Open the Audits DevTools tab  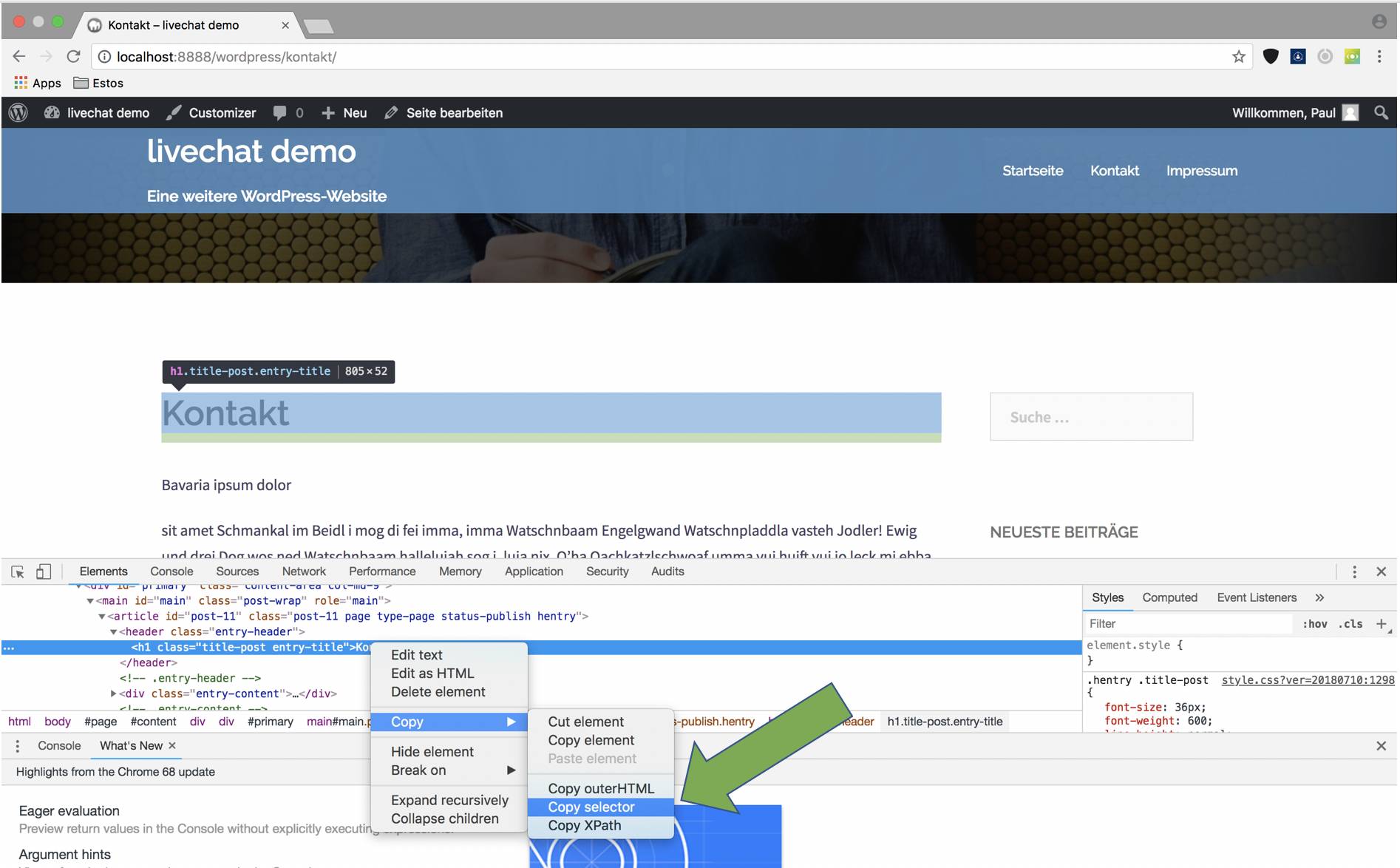(667, 572)
